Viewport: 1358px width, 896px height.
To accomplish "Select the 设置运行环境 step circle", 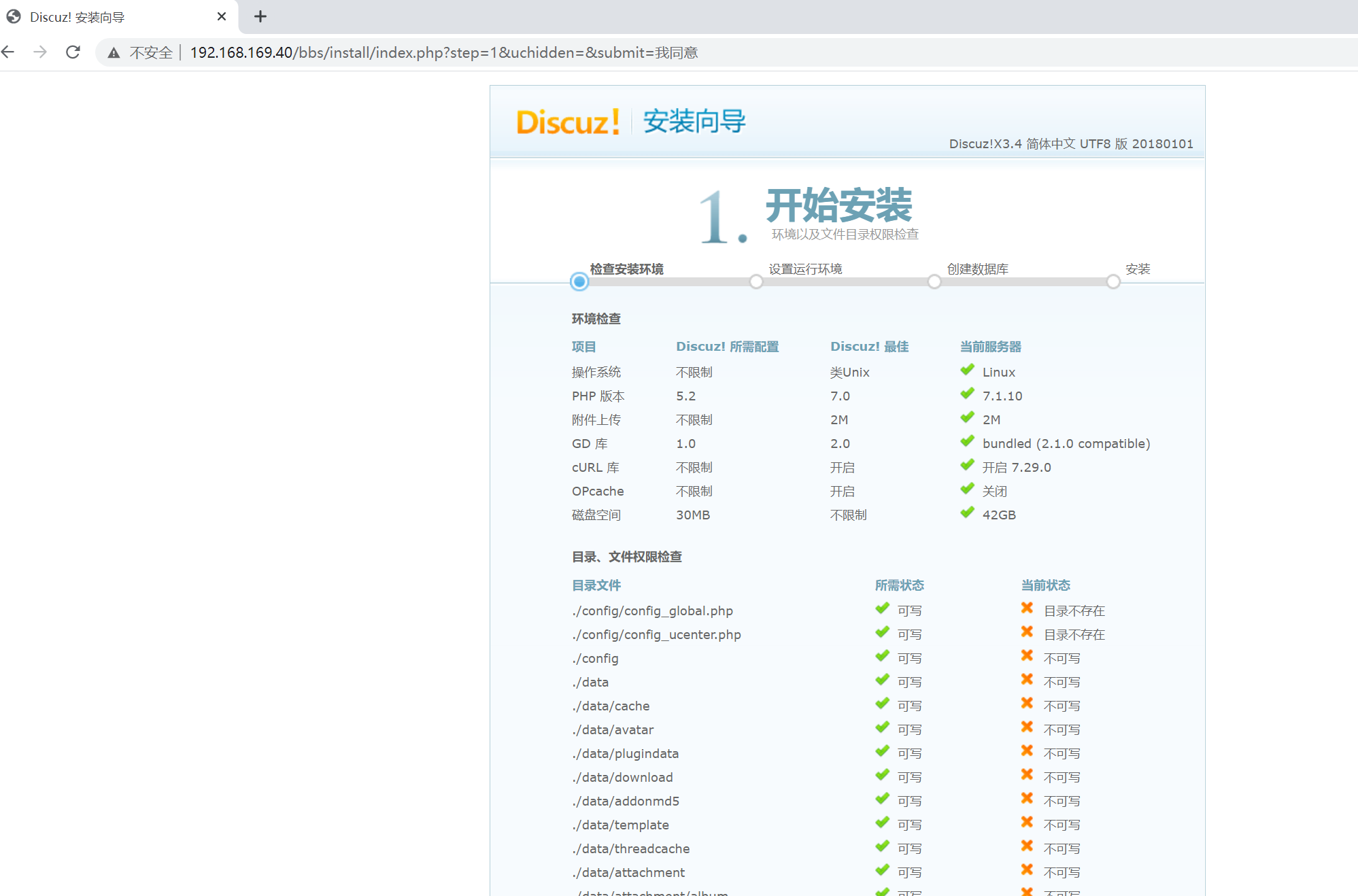I will click(756, 281).
